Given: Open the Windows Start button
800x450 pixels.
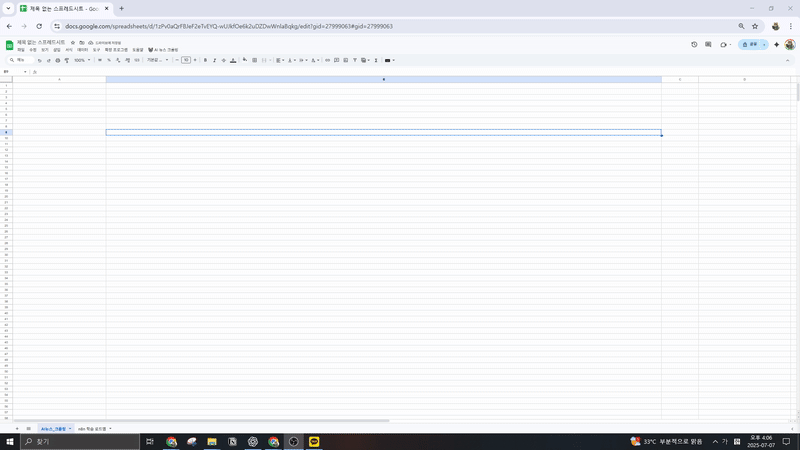Looking at the screenshot, I should click(10, 441).
